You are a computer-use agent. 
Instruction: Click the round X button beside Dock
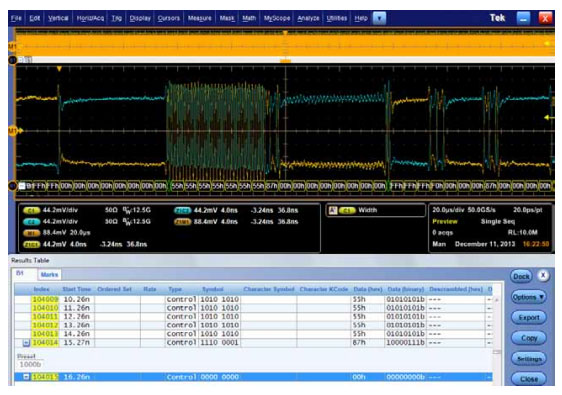[543, 276]
